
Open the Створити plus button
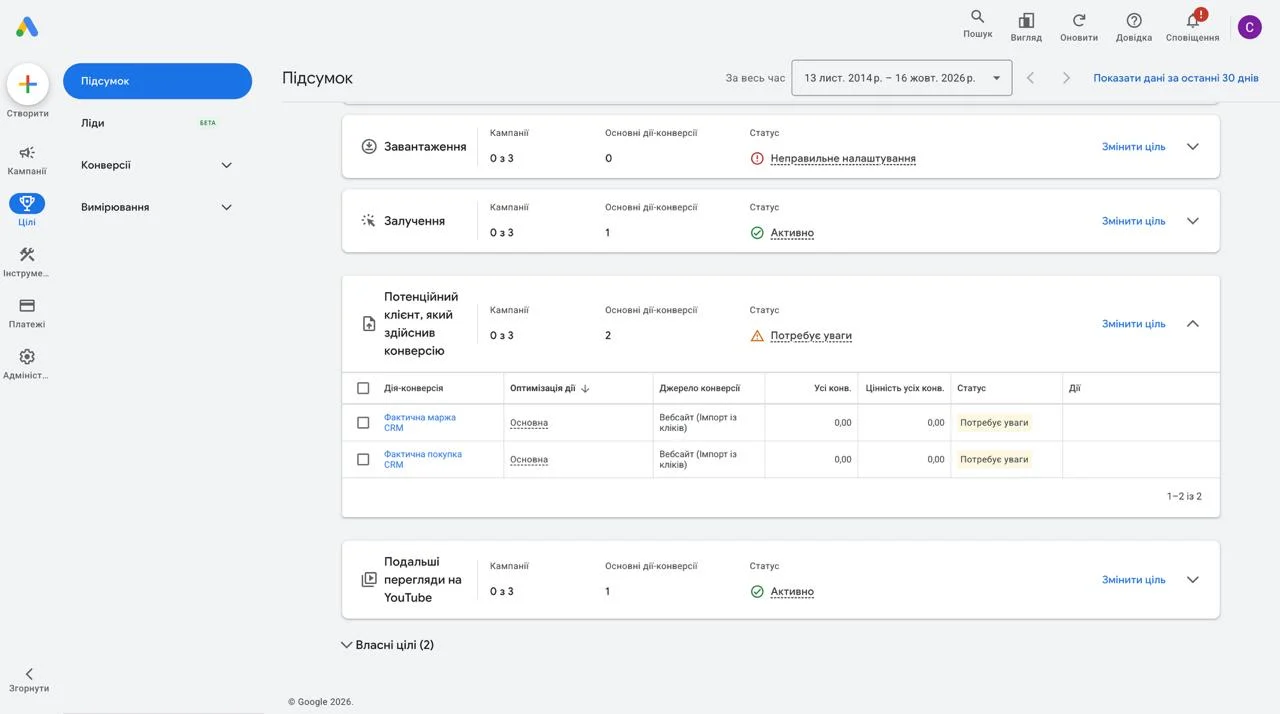click(x=28, y=84)
